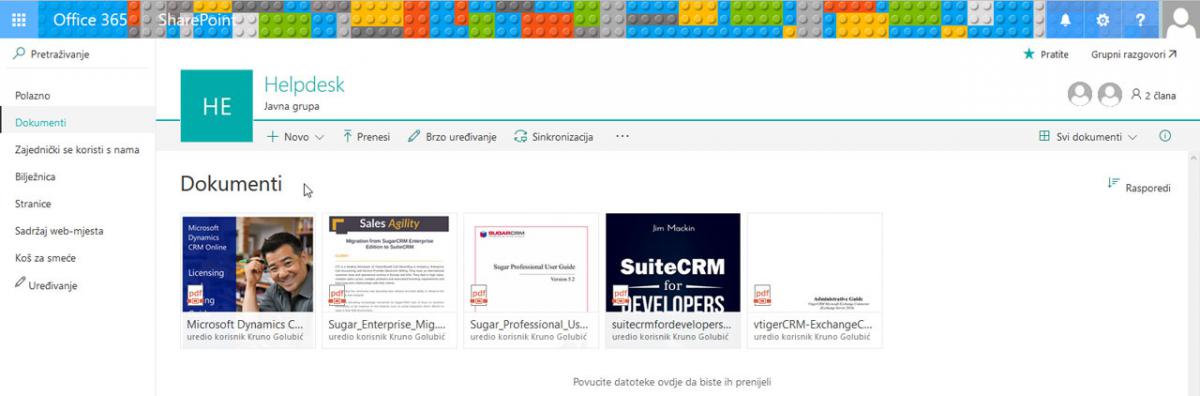This screenshot has height=396, width=1200.
Task: Click the suitecrmfordevelopers... file name
Action: [672, 324]
